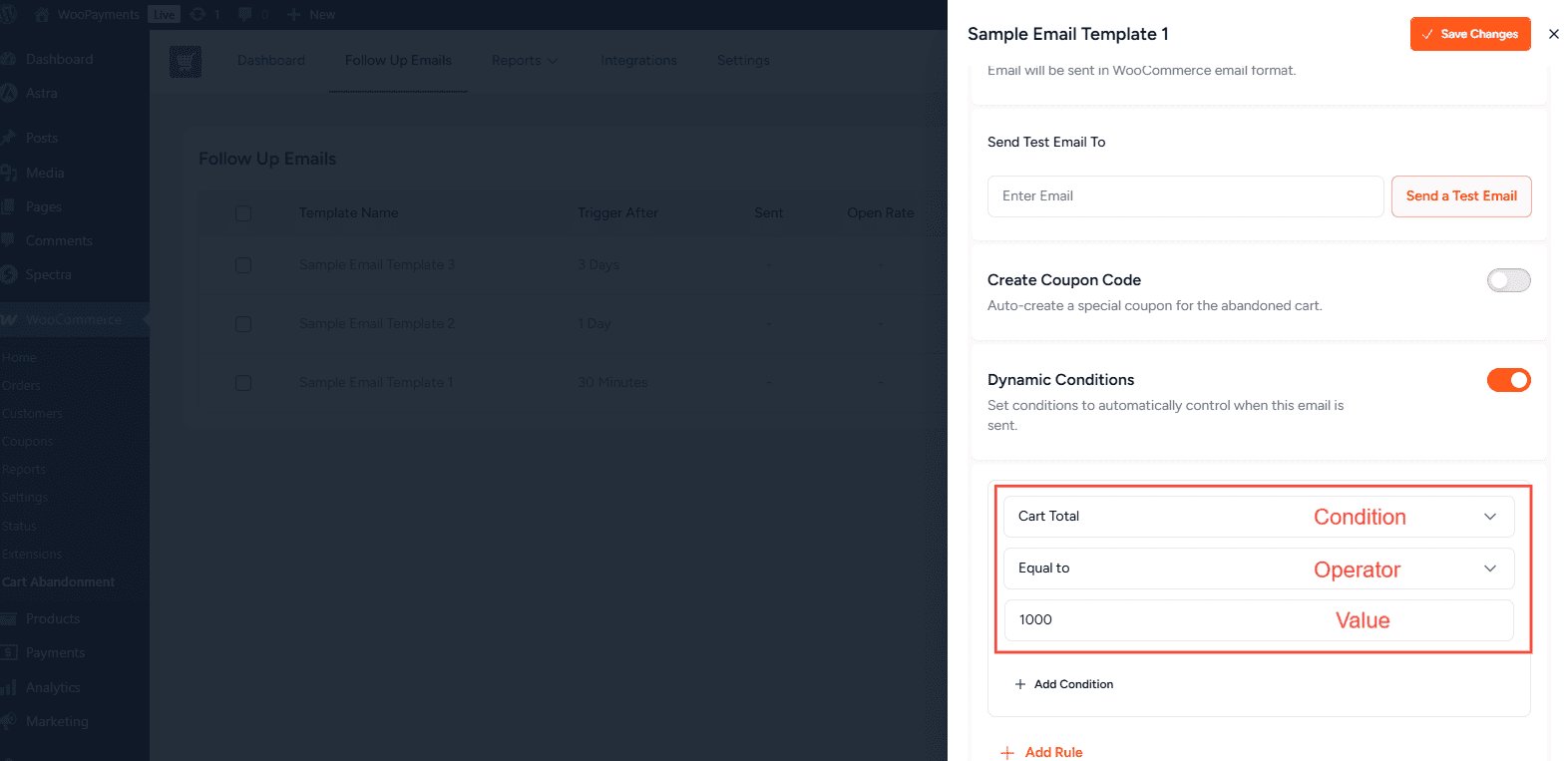The image size is (1568, 761).
Task: Click the Save Changes button
Action: pyautogui.click(x=1469, y=34)
